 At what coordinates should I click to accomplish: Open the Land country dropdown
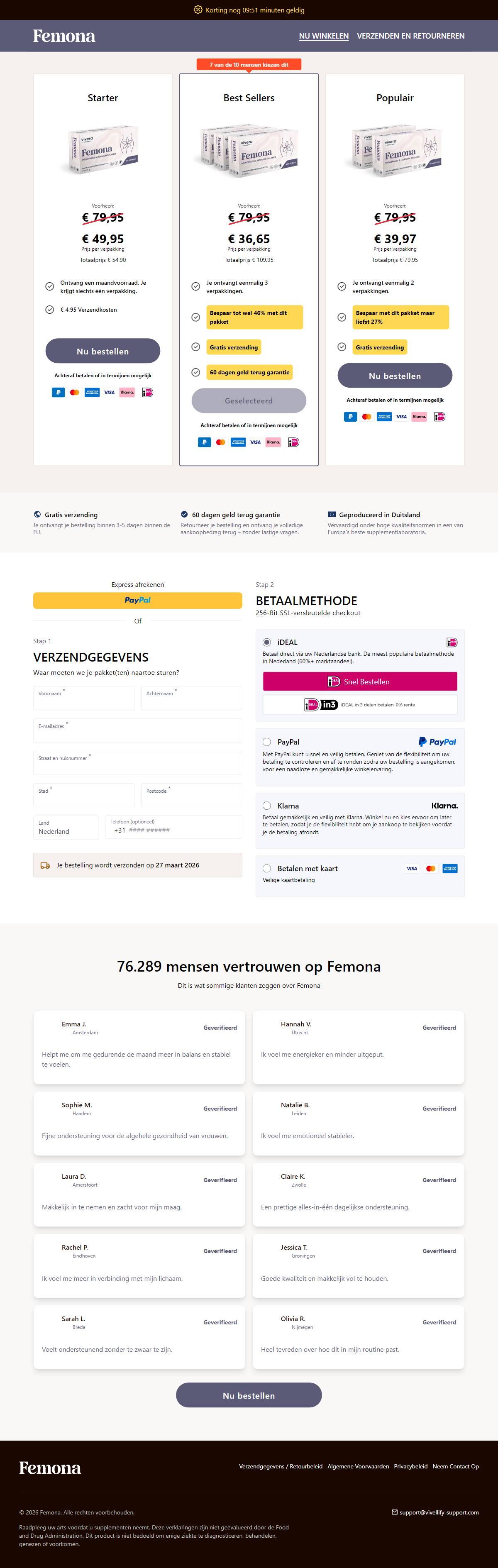pos(66,827)
